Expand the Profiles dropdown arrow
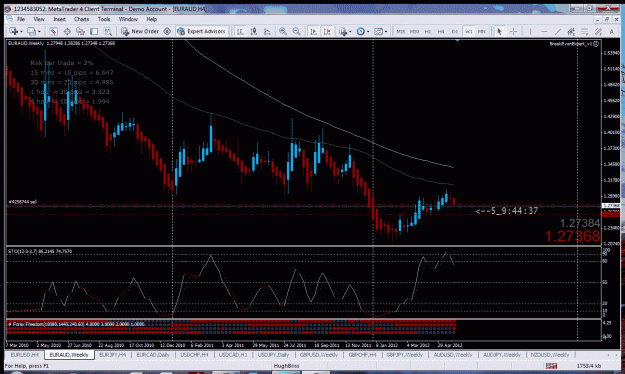The width and height of the screenshot is (625, 374). (x=39, y=31)
